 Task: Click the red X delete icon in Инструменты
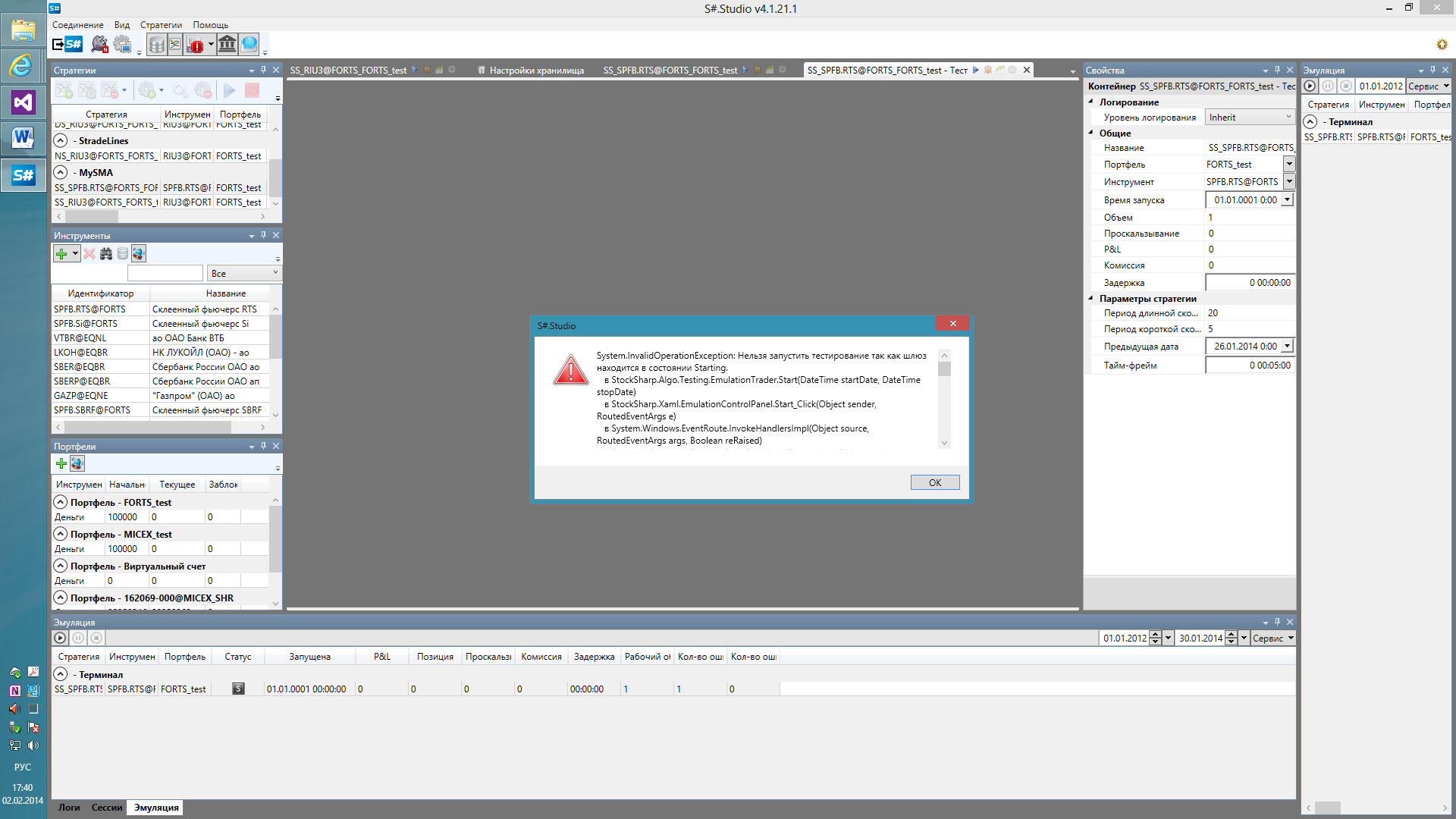click(x=89, y=254)
